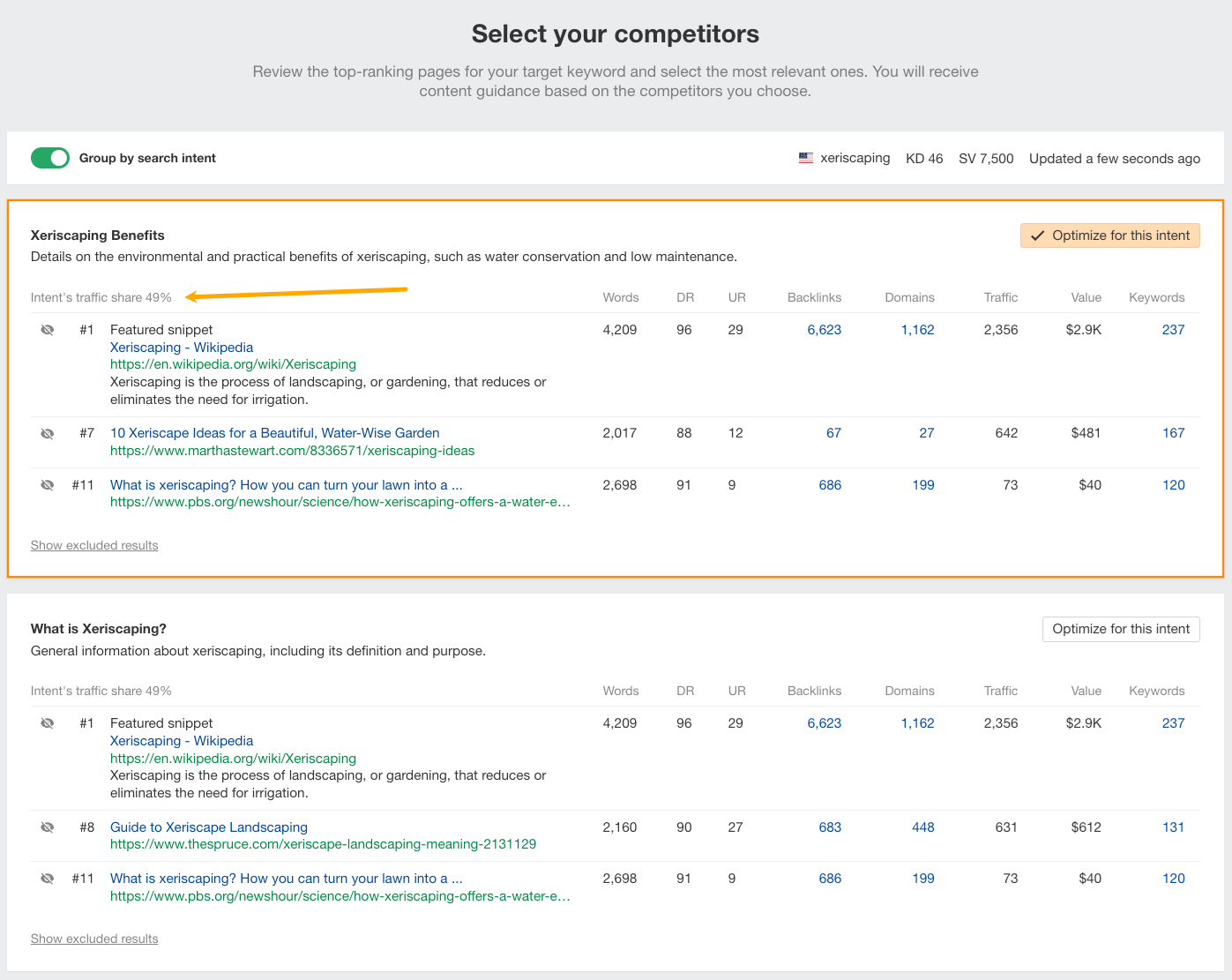Open 10 Xeriscape Ideas article link
Screen dimensions: 1232x980
(274, 433)
